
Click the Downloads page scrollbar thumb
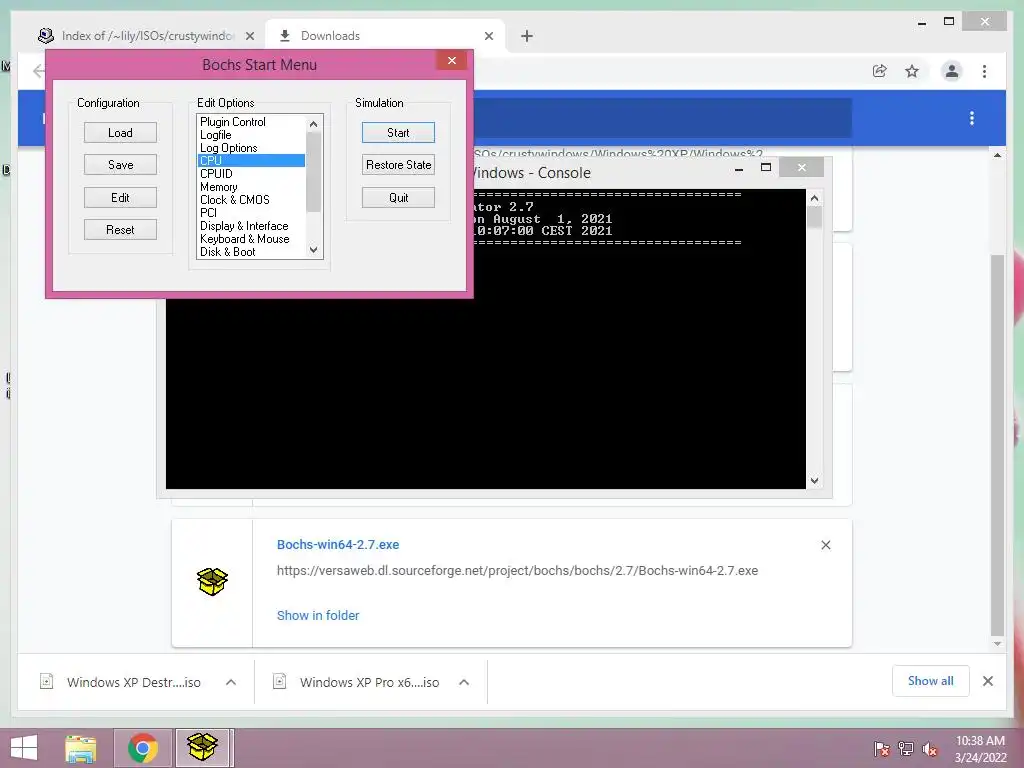coord(997,445)
